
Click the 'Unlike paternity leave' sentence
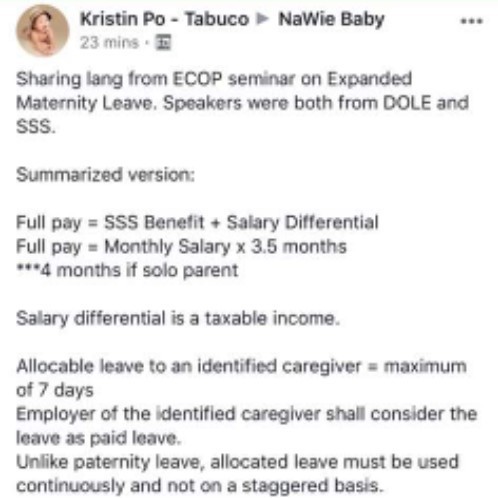[x=238, y=462]
